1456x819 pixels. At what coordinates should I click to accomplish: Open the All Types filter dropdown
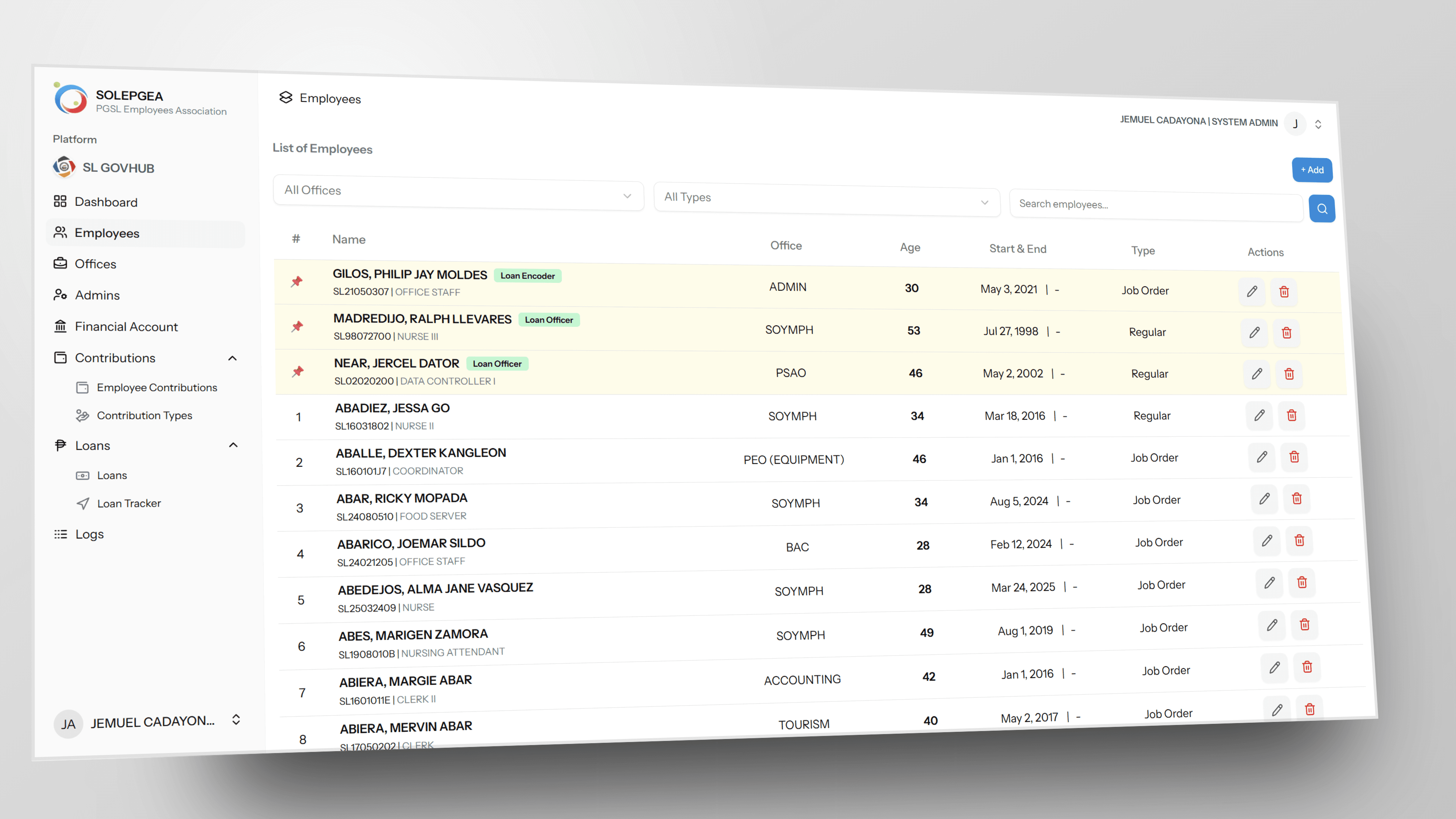tap(826, 199)
